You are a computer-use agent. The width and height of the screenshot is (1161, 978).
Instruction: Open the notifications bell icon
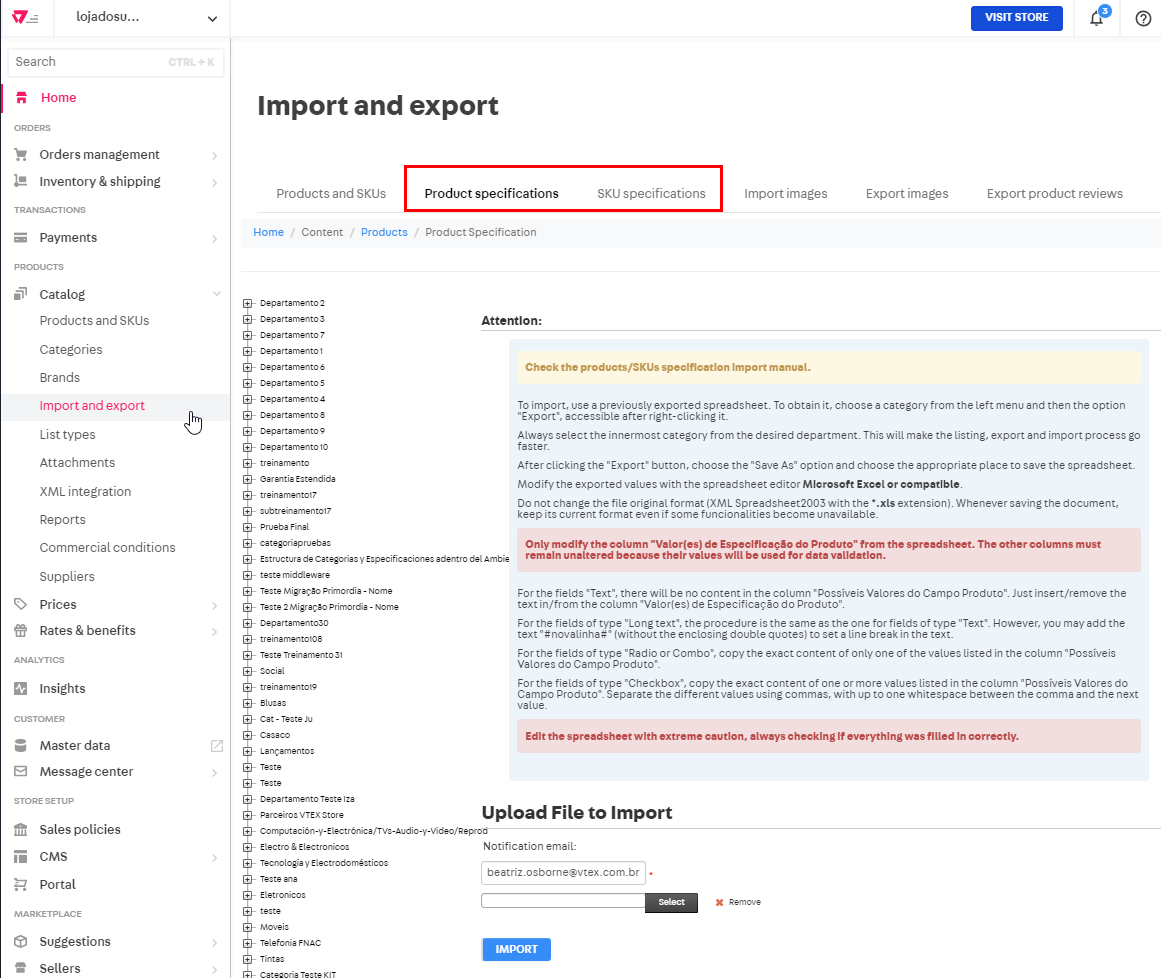[1094, 18]
